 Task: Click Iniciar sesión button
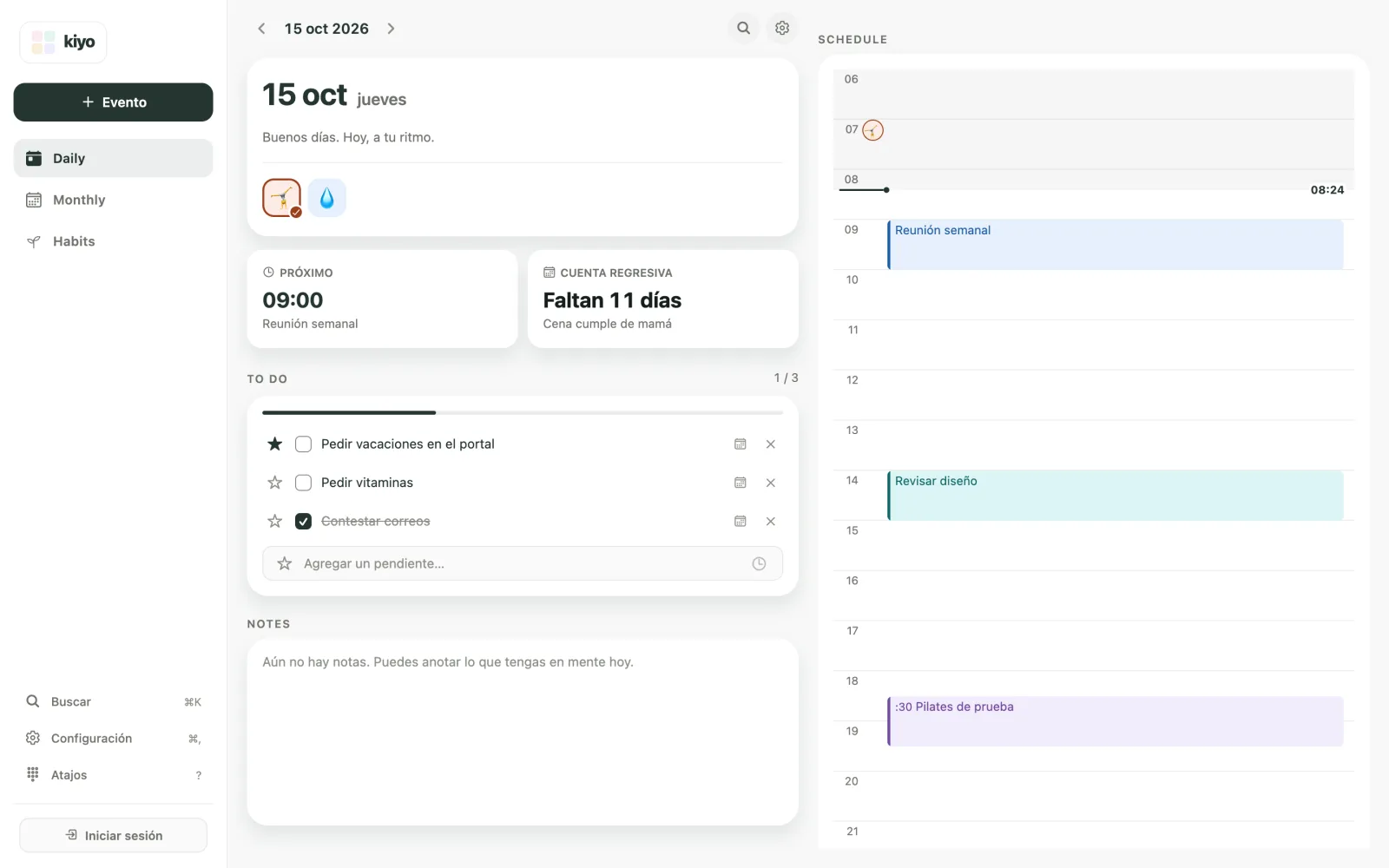point(113,835)
